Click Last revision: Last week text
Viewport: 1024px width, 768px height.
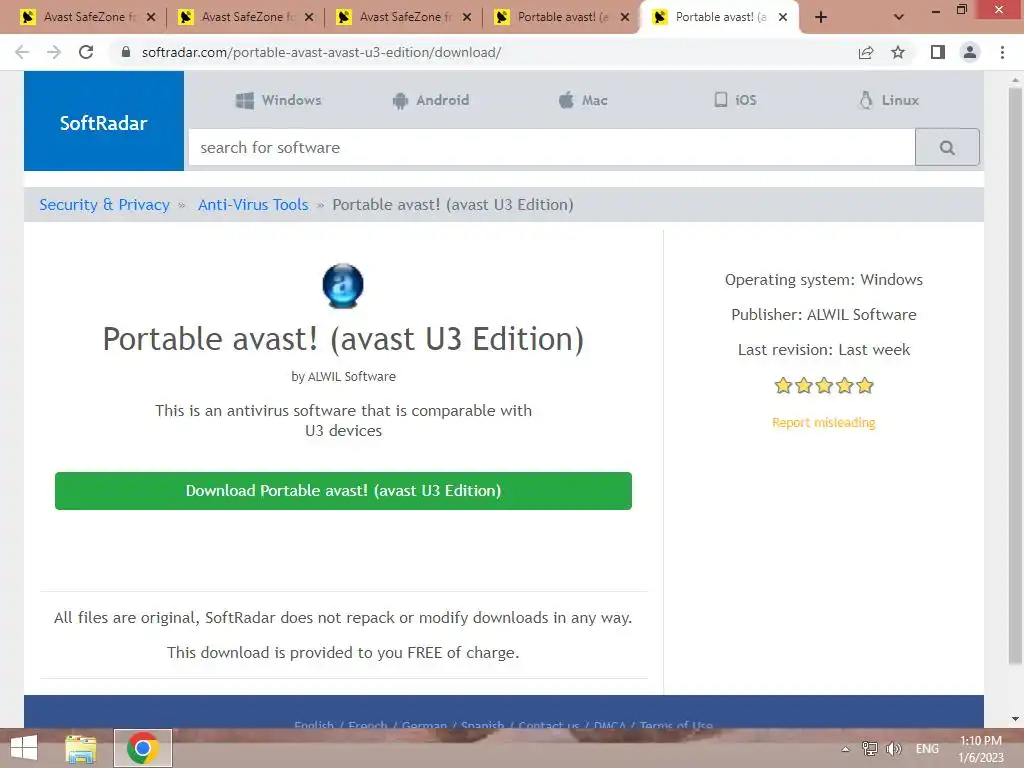[x=824, y=350]
